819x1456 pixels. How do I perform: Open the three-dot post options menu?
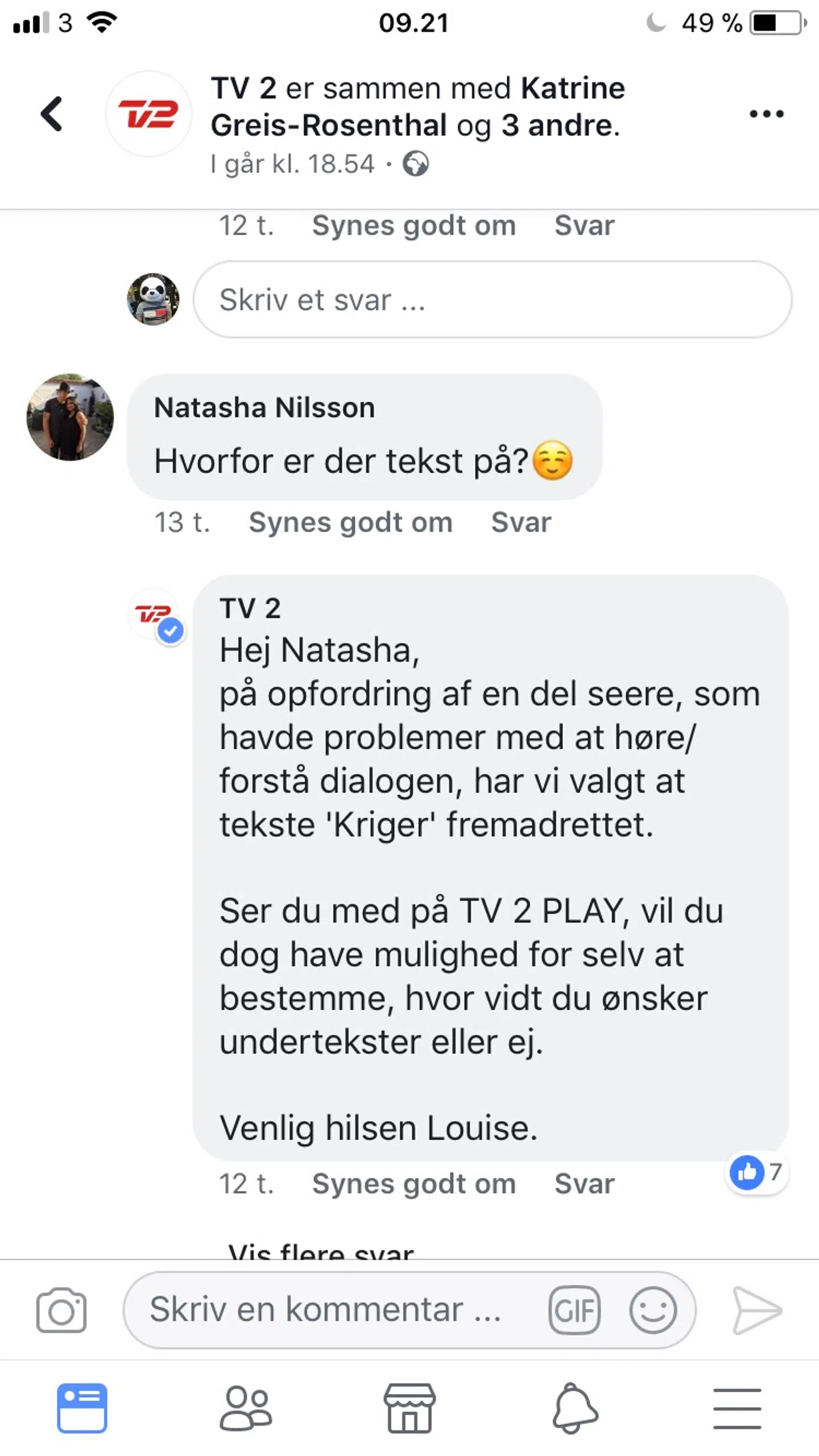point(766,114)
